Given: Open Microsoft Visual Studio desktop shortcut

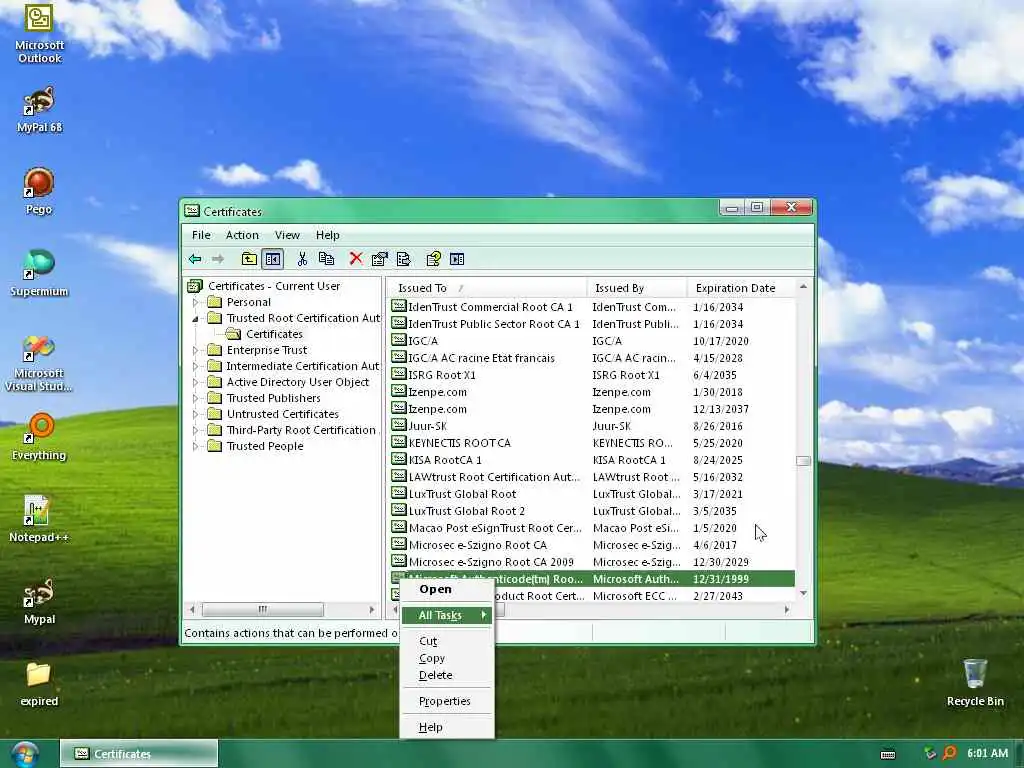Looking at the screenshot, I should (x=39, y=363).
